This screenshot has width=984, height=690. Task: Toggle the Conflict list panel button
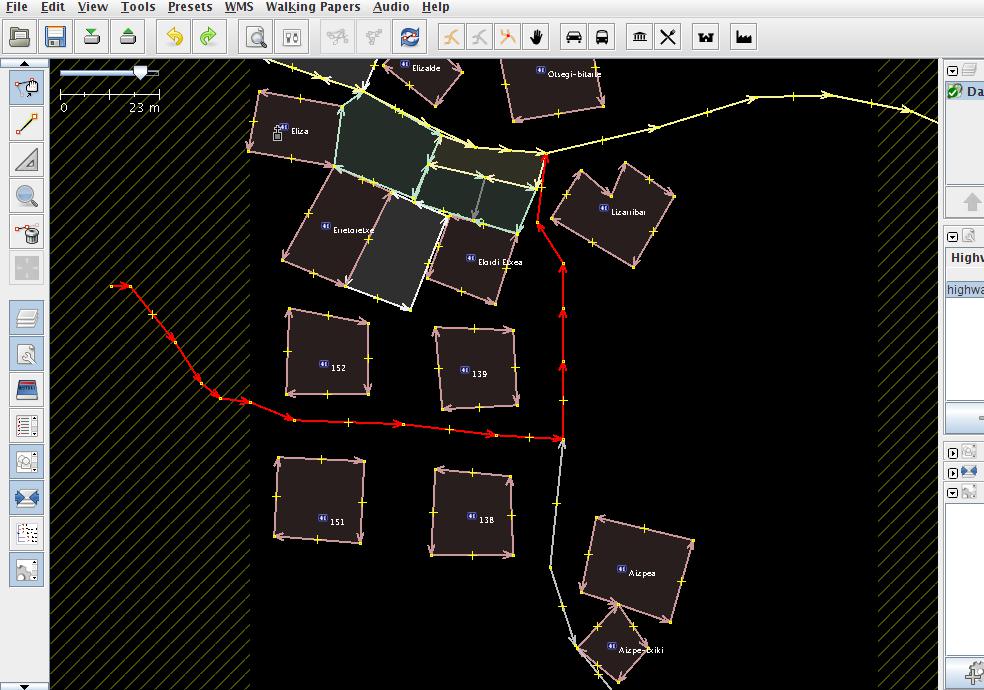tap(27, 497)
